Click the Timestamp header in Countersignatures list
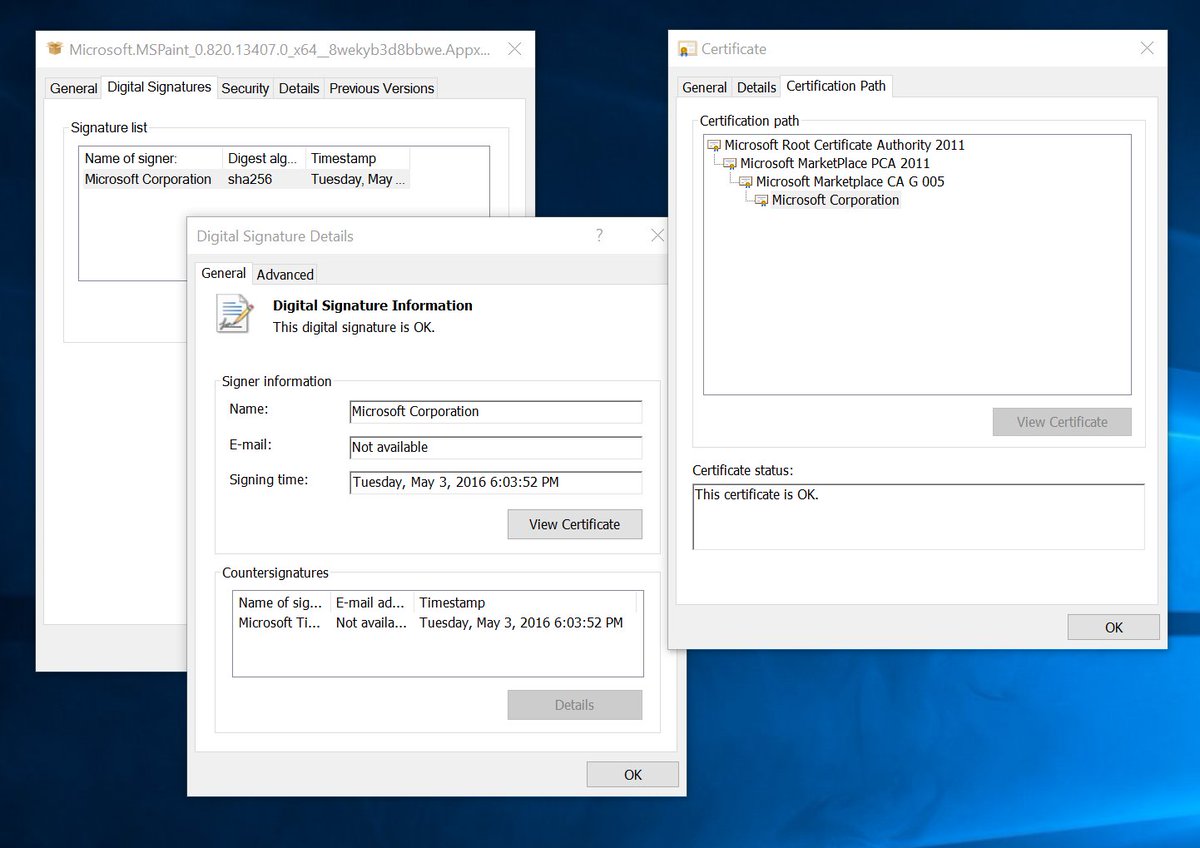Screen dimensions: 1200x848 [526, 602]
